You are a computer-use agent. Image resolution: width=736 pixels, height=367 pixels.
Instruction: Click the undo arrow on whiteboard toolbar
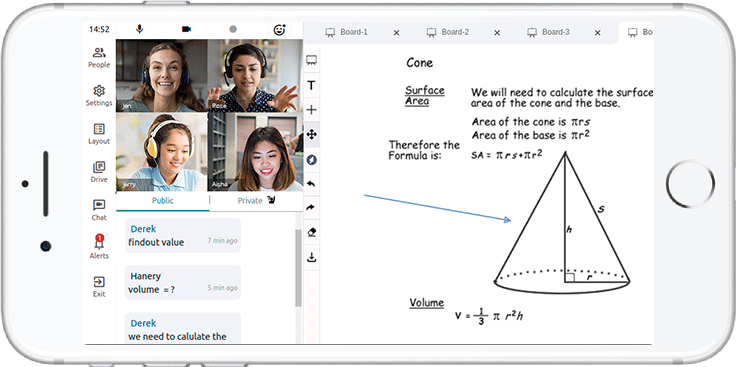coord(311,184)
